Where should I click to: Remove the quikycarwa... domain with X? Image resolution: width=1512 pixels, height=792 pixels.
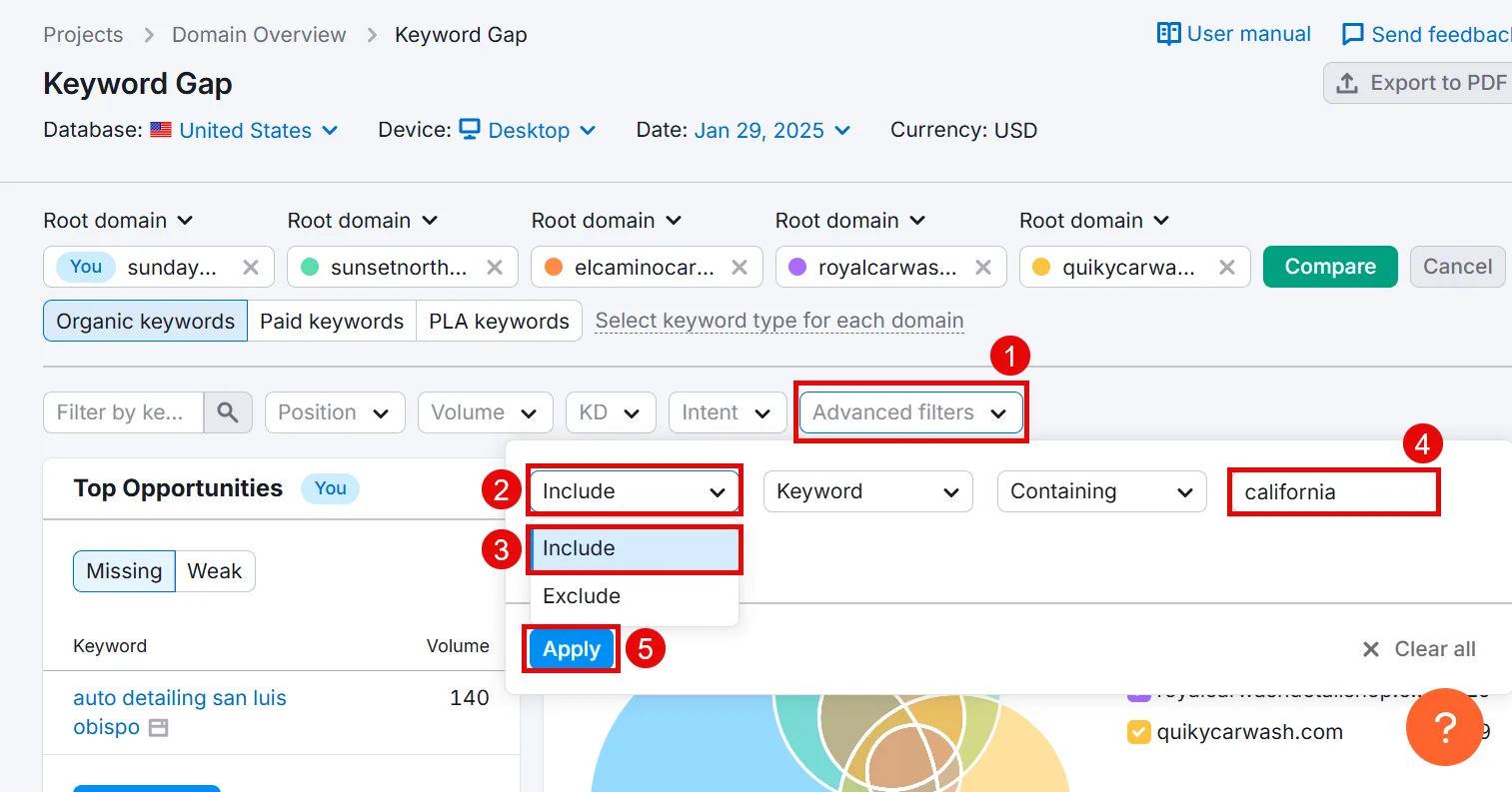1227,267
